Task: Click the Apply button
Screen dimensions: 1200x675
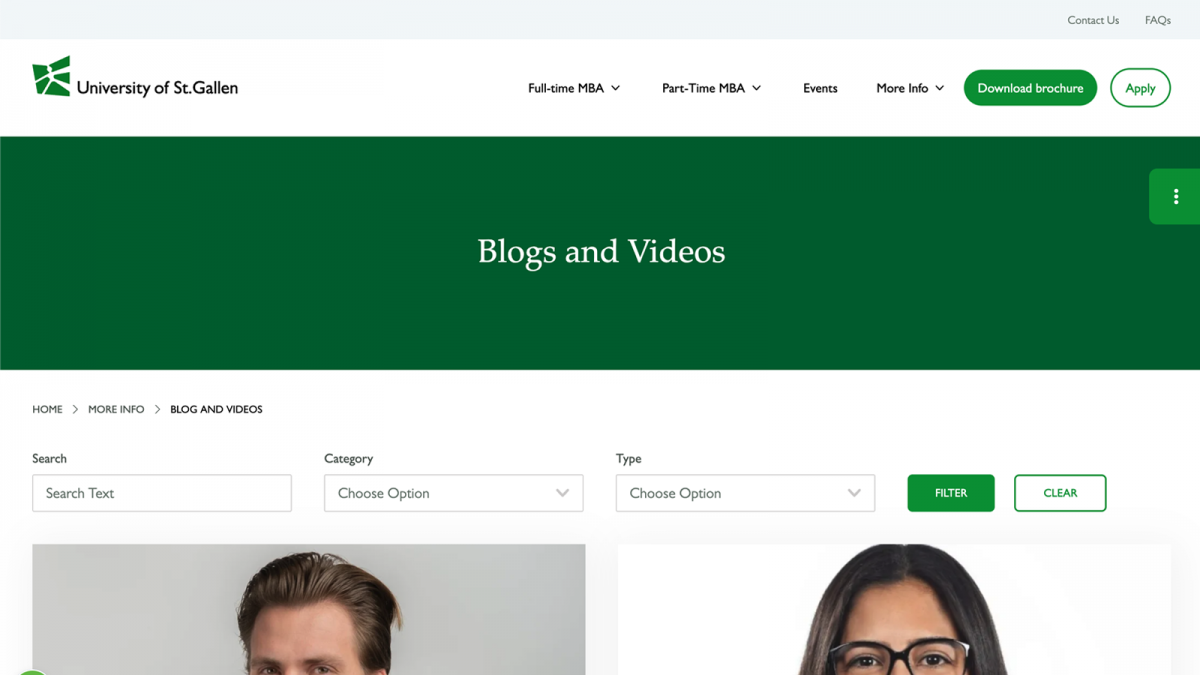Action: pyautogui.click(x=1140, y=88)
